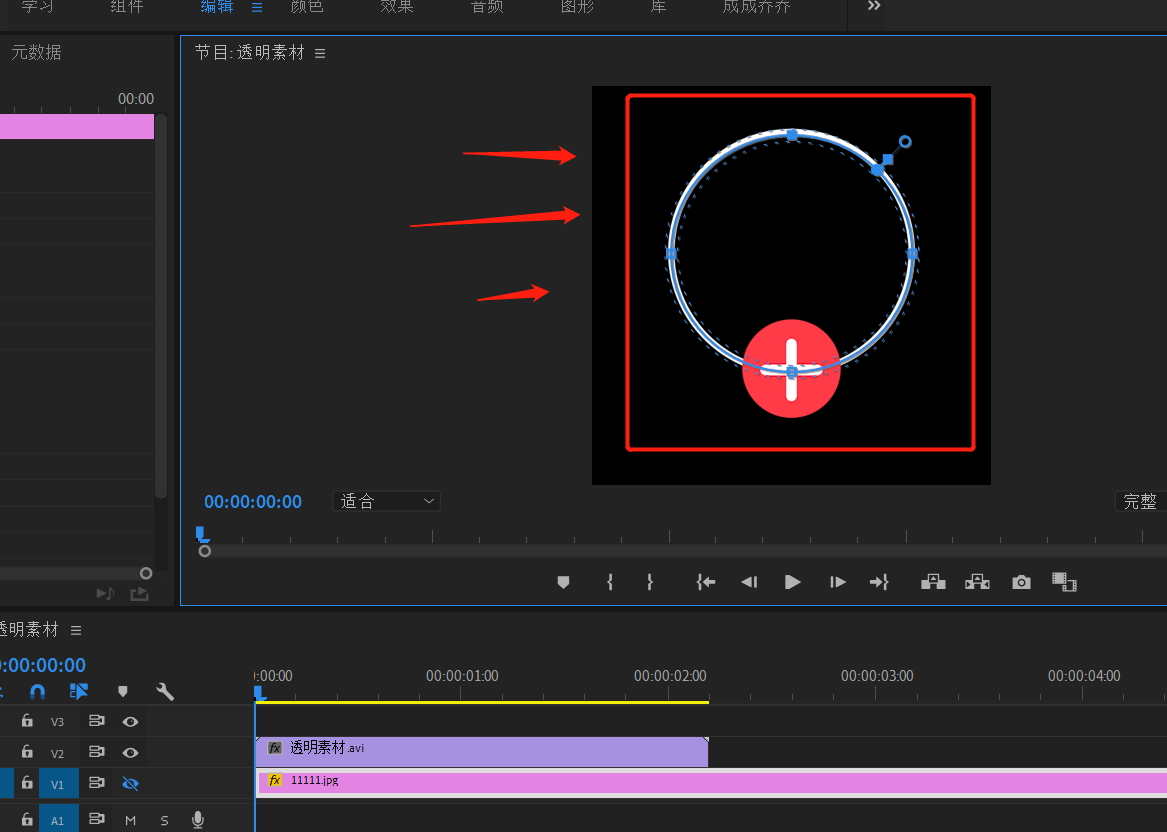Click the Mark In bracket button
1167x832 pixels.
coord(610,582)
